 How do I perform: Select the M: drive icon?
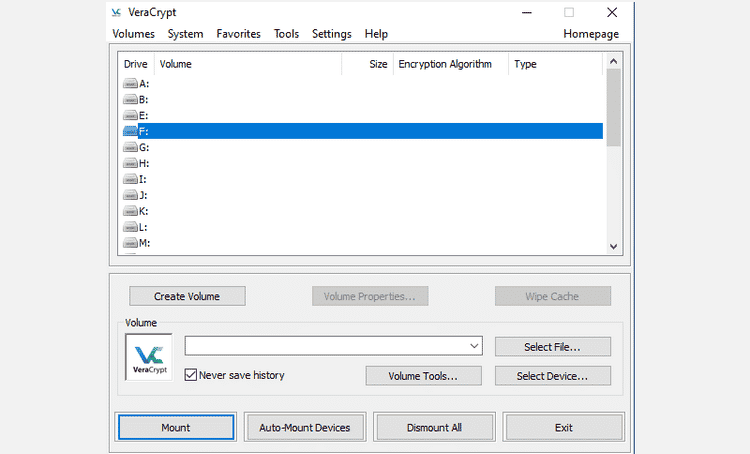(130, 243)
